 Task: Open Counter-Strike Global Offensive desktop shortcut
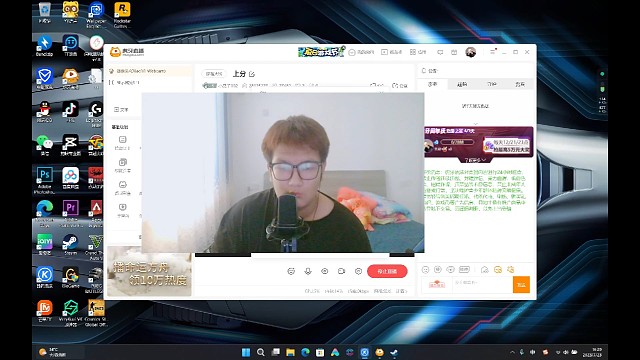96,313
